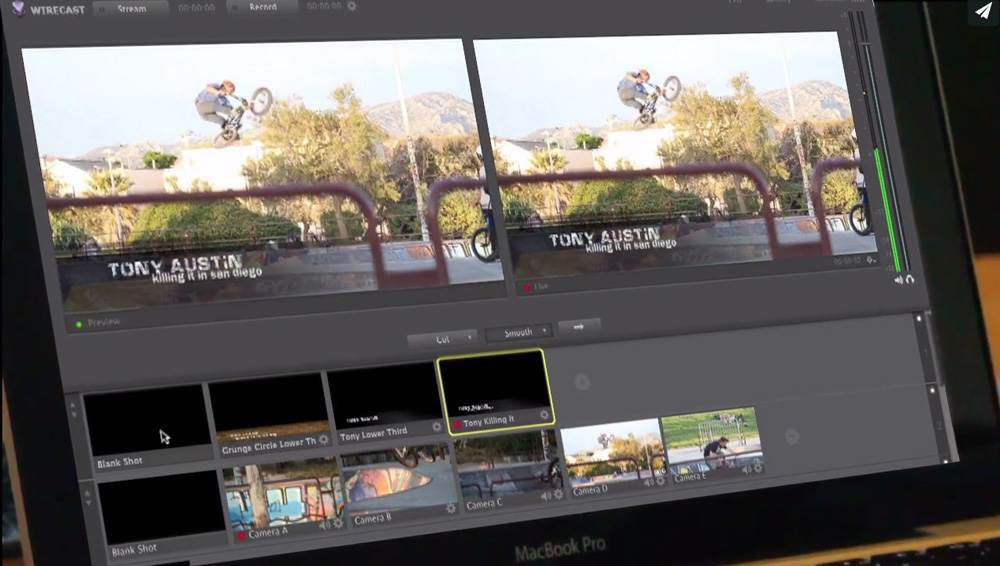Open the Smooth transition dropdown
This screenshot has width=1000, height=566.
[x=518, y=332]
